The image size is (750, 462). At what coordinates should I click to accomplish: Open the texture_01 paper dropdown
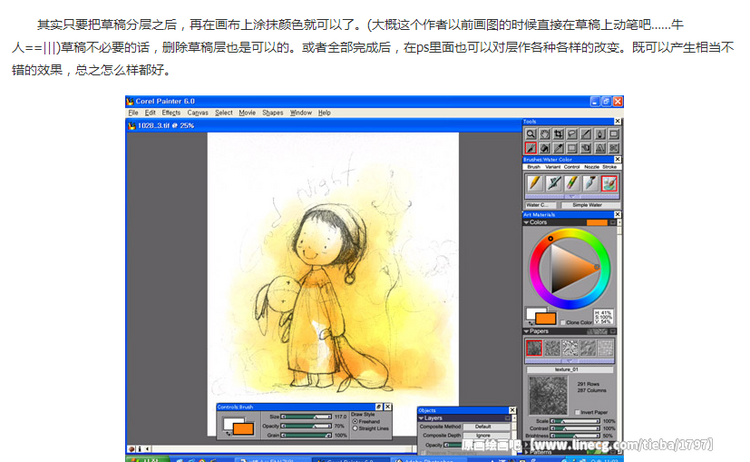tap(570, 370)
